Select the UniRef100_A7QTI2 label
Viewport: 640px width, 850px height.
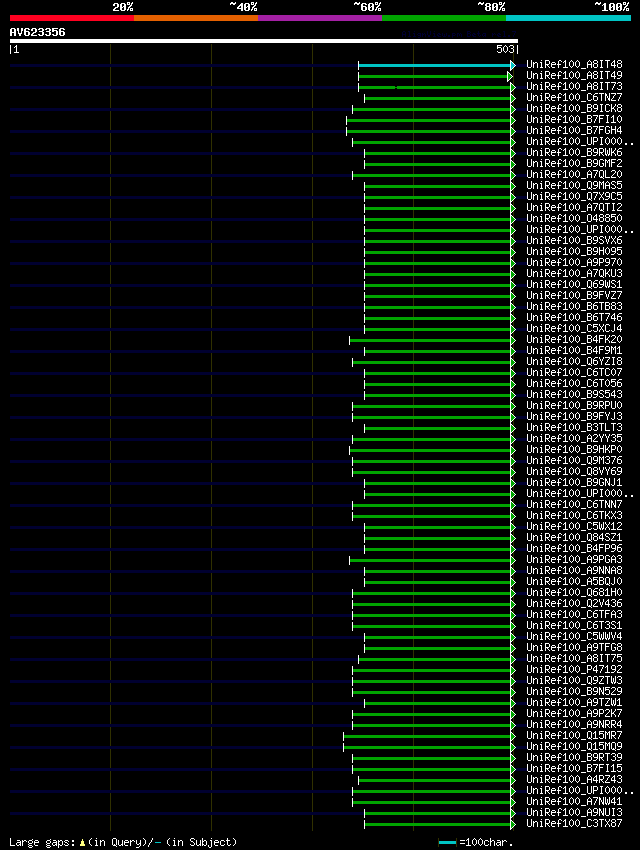(x=574, y=207)
